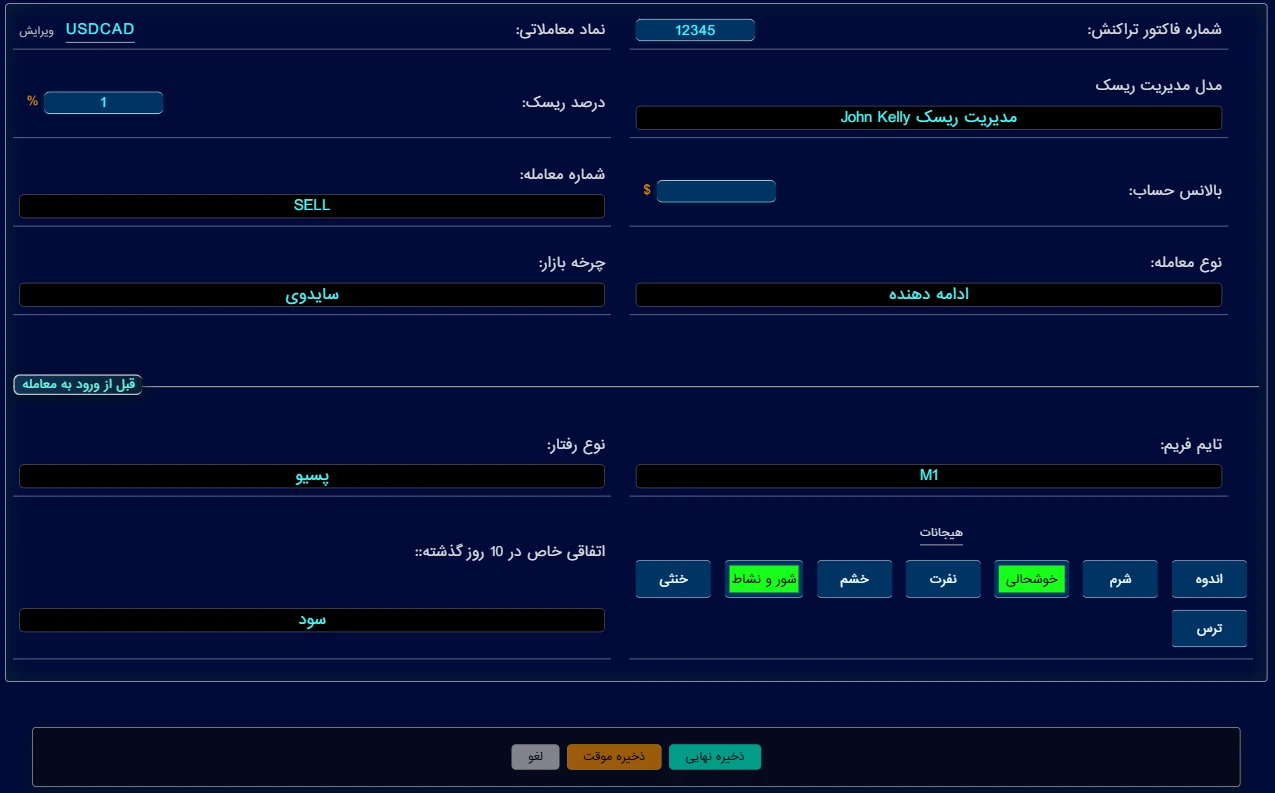
Task: Select the نفرت (hatred) emotion button
Action: [943, 579]
